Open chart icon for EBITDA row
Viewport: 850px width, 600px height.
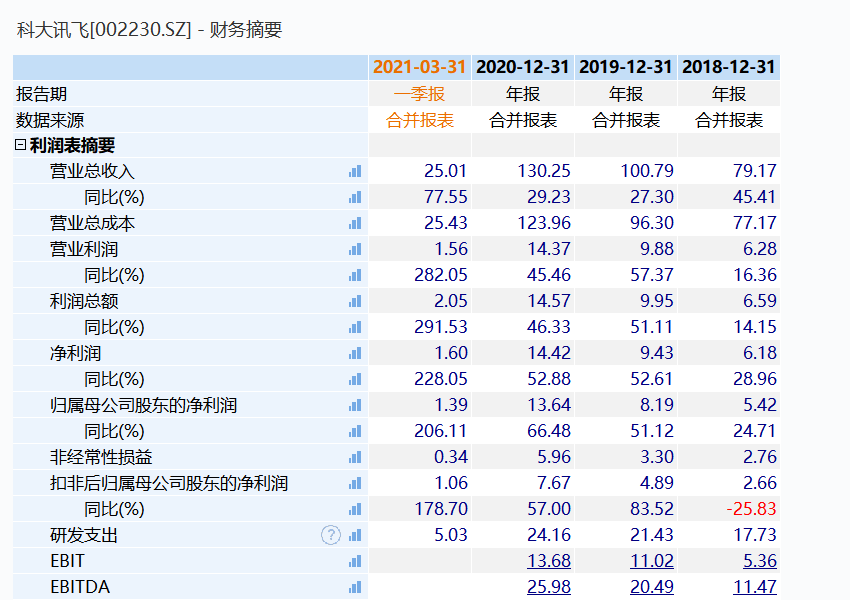[x=355, y=588]
